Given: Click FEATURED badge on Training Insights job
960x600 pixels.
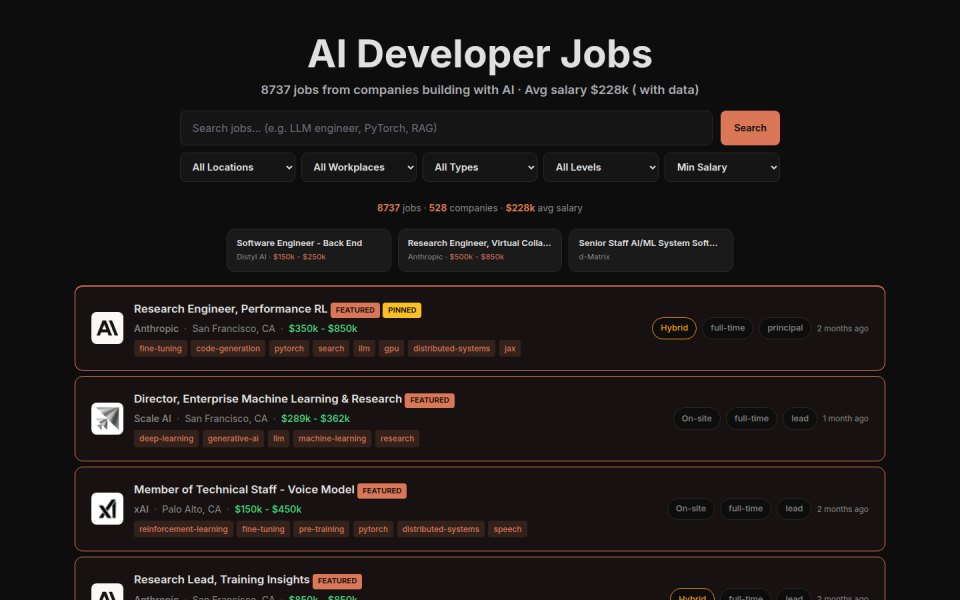Looking at the screenshot, I should pyautogui.click(x=337, y=581).
